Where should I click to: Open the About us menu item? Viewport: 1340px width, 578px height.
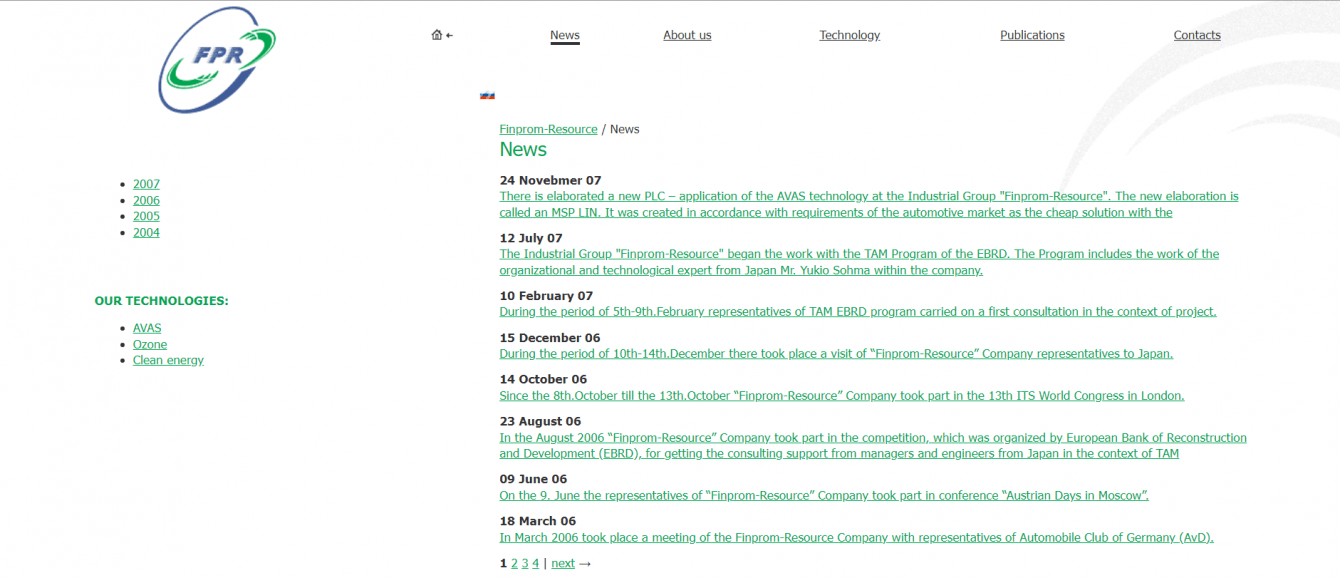687,35
